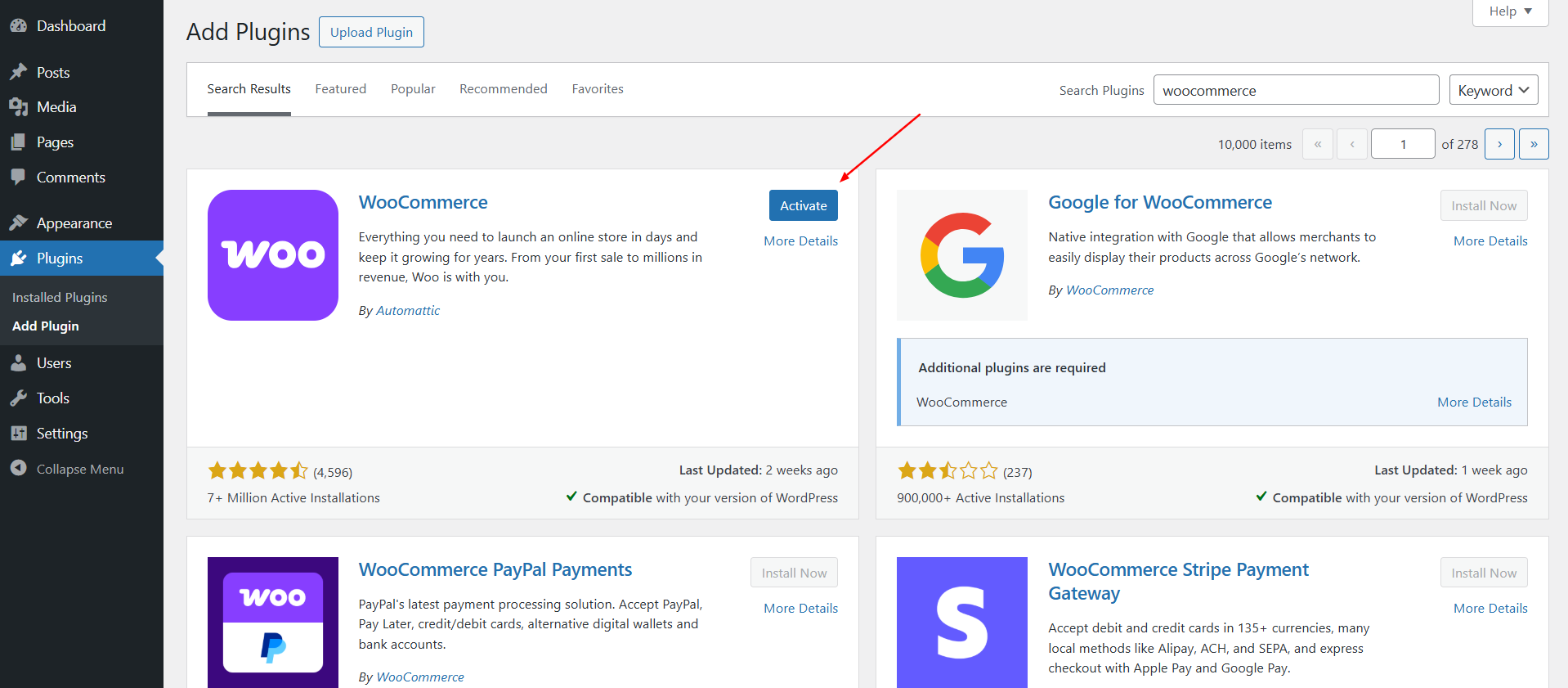Click the '10,000 items' count text
The width and height of the screenshot is (1568, 688).
tap(1255, 145)
